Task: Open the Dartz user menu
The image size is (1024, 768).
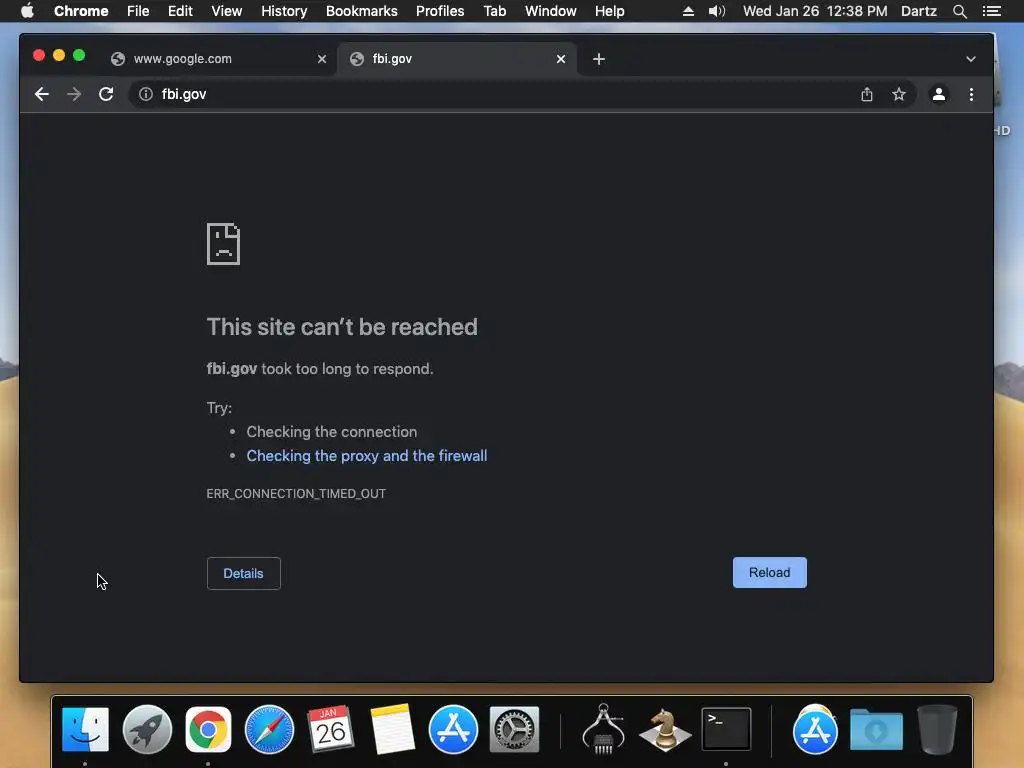Action: pyautogui.click(x=919, y=11)
